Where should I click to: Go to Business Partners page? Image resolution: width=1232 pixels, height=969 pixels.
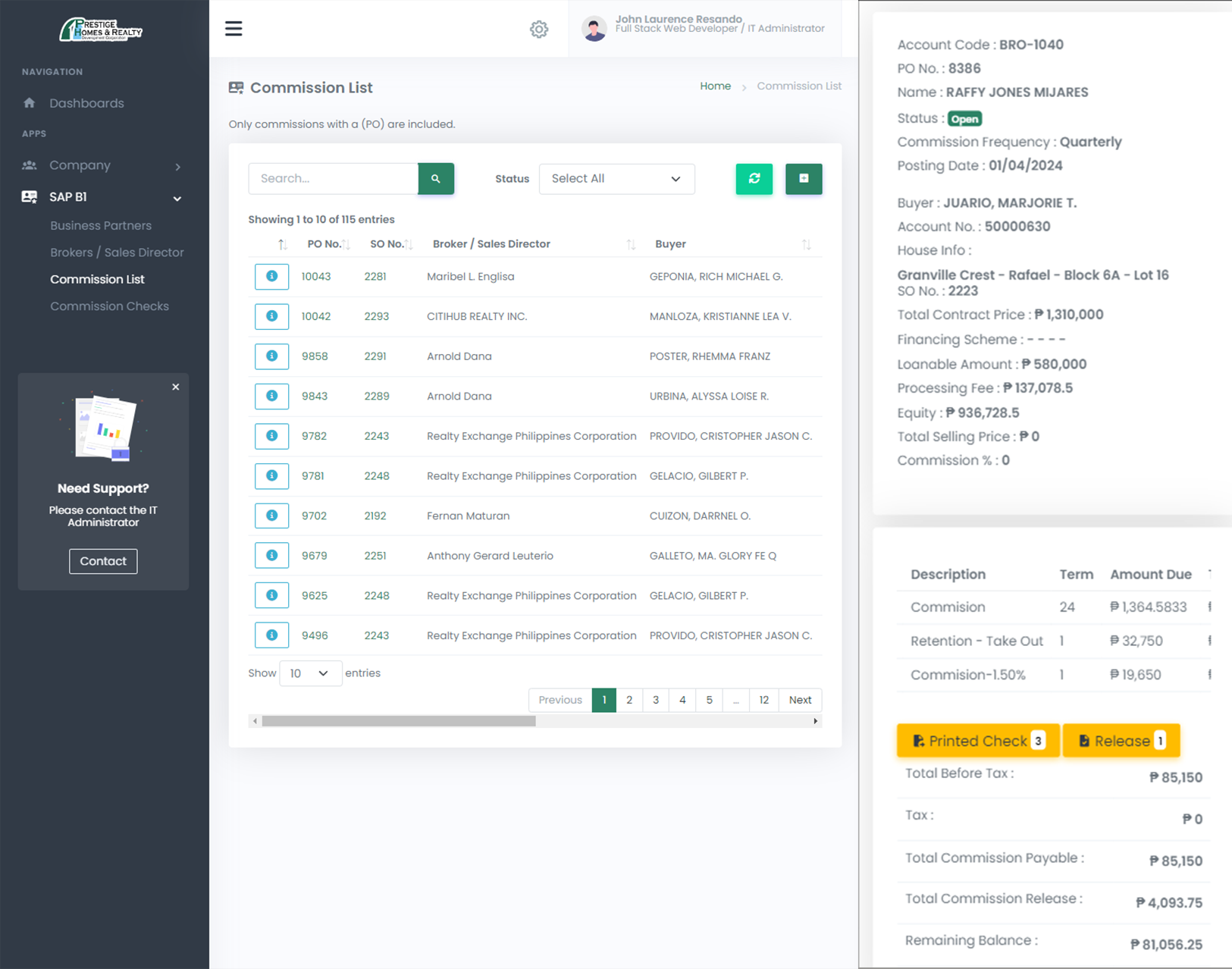point(101,226)
